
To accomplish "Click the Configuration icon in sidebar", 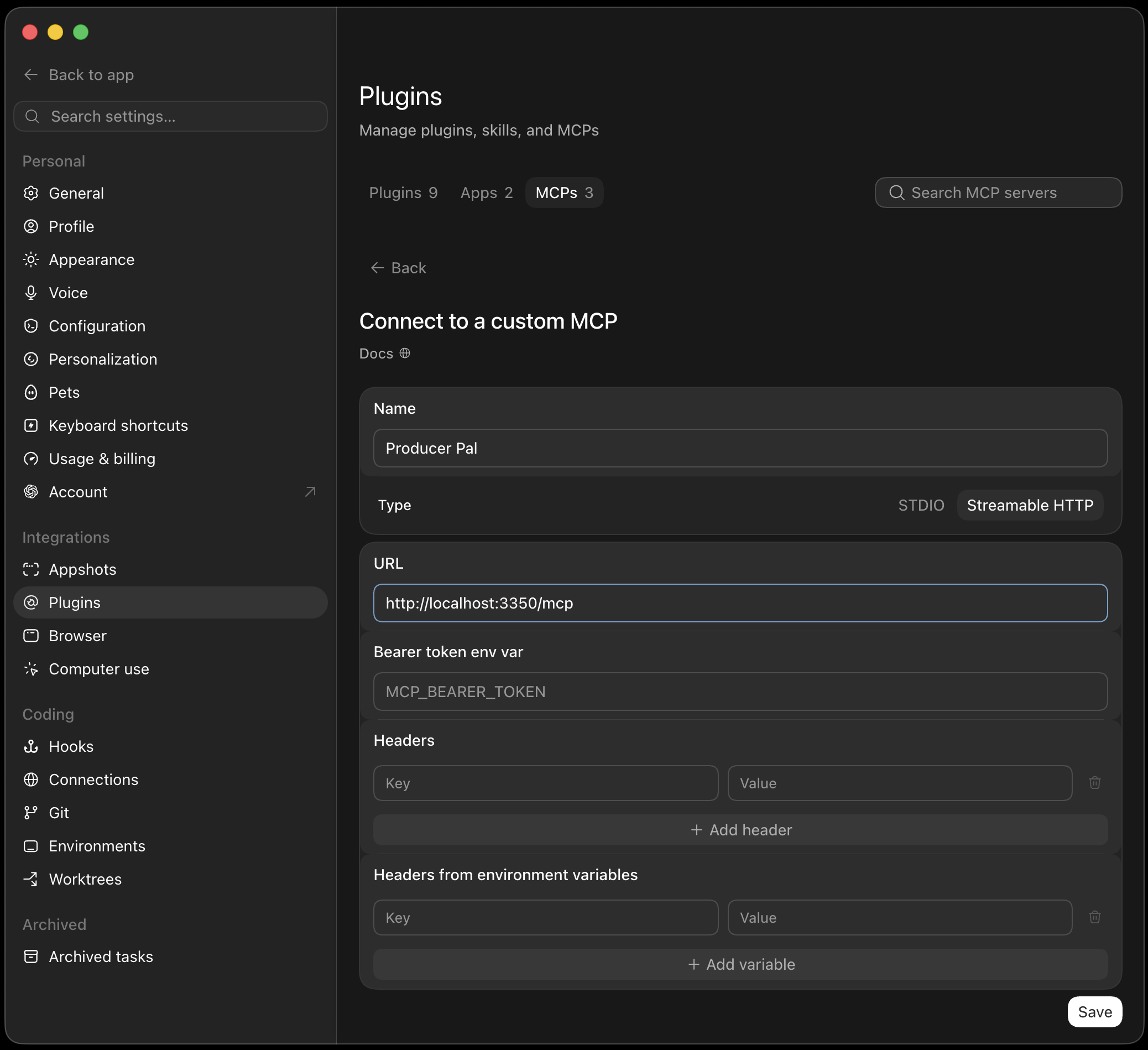I will click(31, 326).
